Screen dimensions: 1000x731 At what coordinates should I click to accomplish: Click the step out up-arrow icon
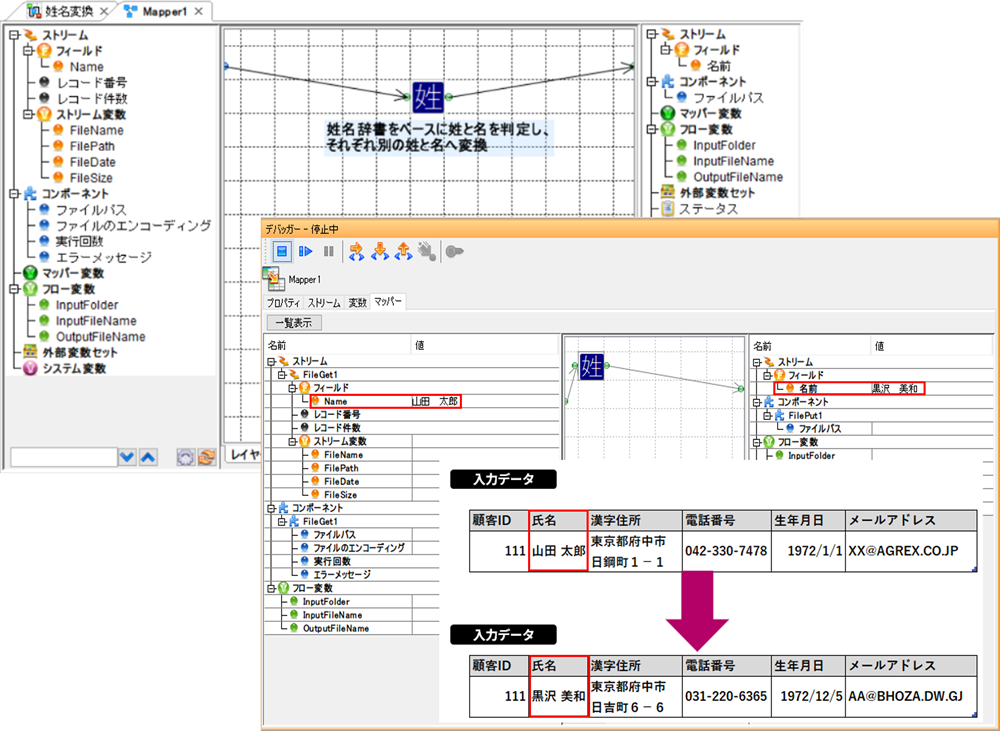click(x=403, y=251)
